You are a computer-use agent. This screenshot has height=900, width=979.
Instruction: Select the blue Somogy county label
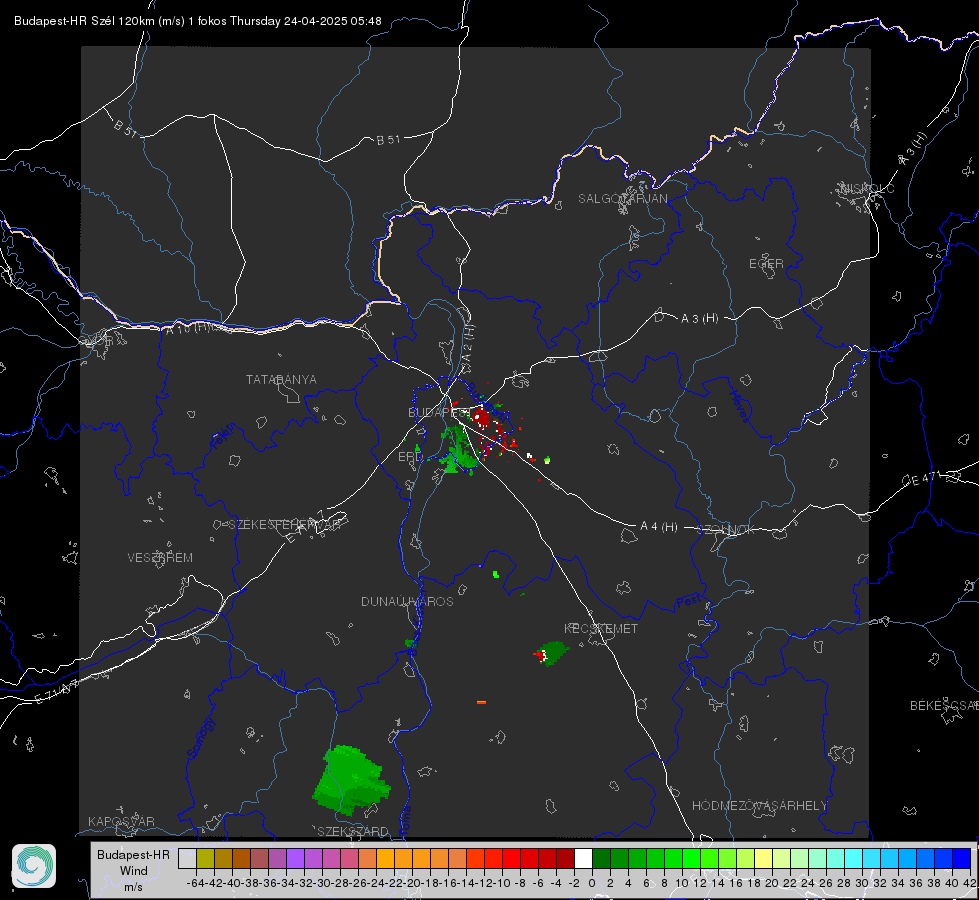(200, 738)
